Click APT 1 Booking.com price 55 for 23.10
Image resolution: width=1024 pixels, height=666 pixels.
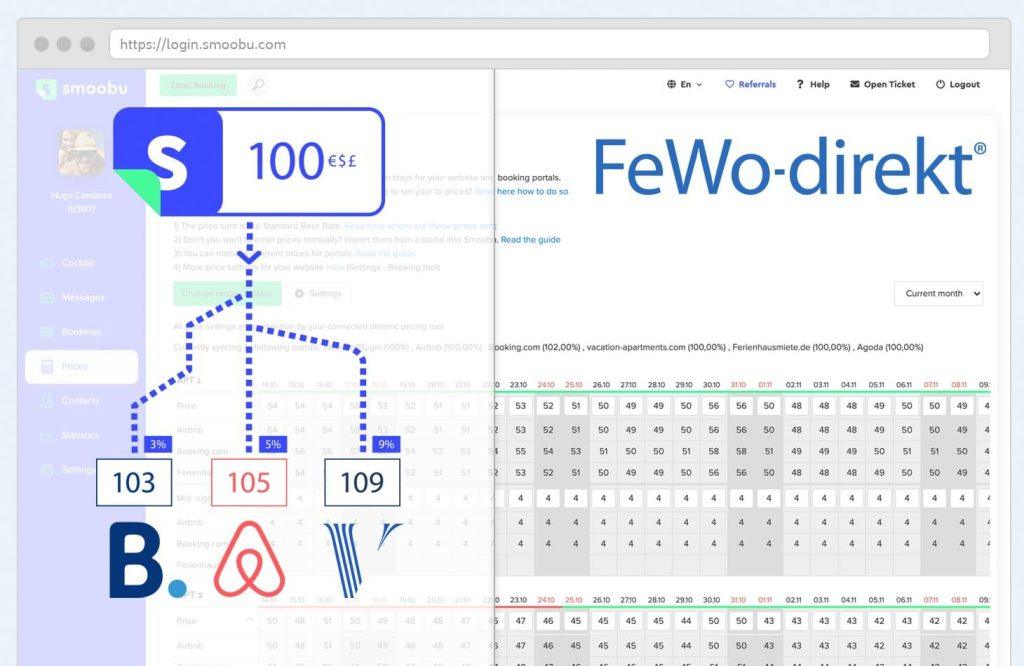[x=520, y=451]
